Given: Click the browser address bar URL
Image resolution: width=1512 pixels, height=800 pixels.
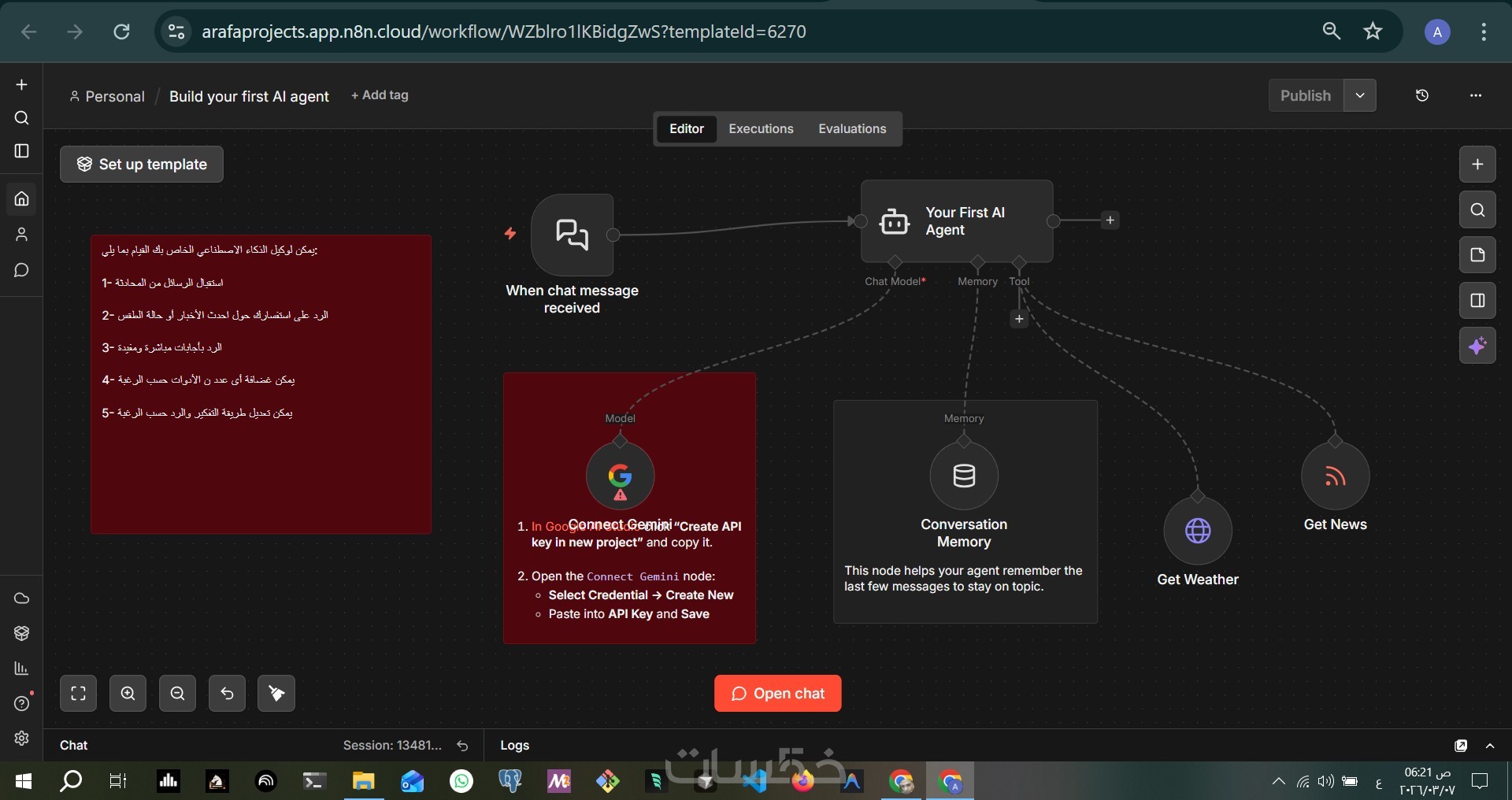Looking at the screenshot, I should pos(504,31).
